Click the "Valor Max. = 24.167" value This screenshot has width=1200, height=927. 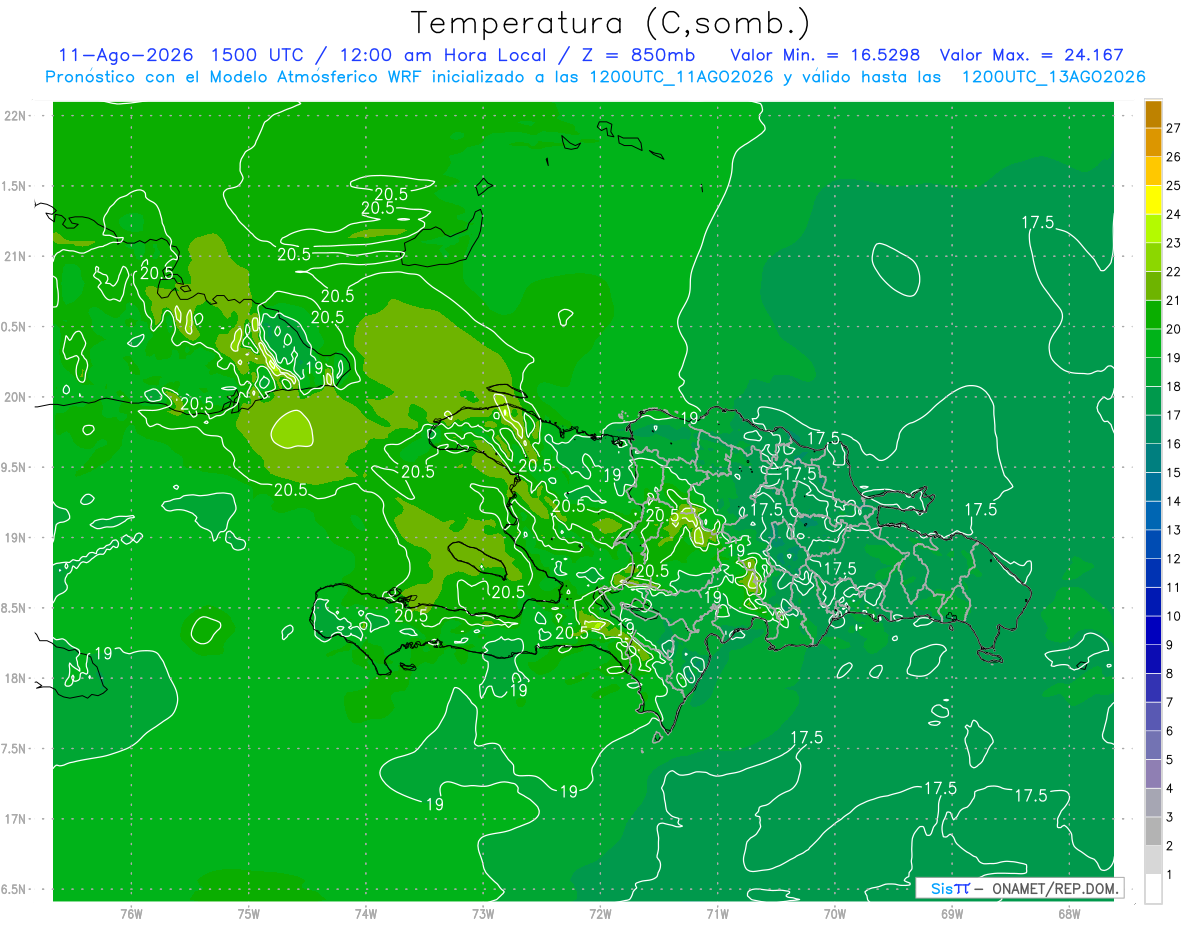1032,55
